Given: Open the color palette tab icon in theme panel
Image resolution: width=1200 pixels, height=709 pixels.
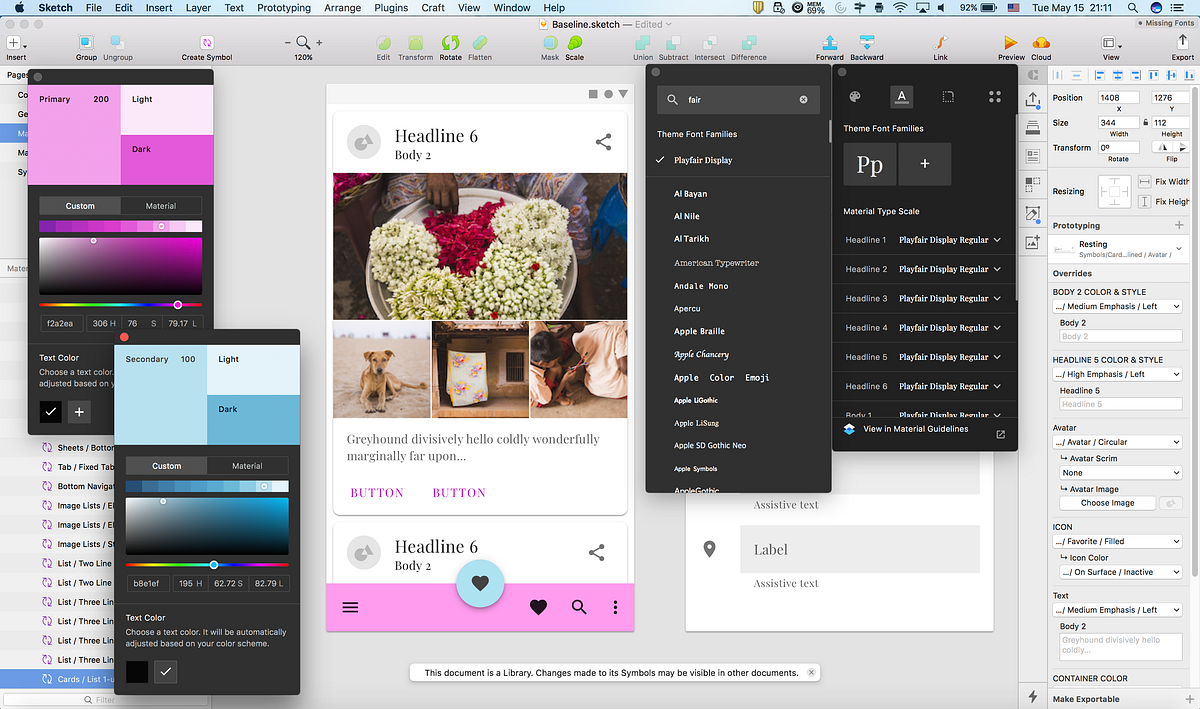Looking at the screenshot, I should point(855,97).
